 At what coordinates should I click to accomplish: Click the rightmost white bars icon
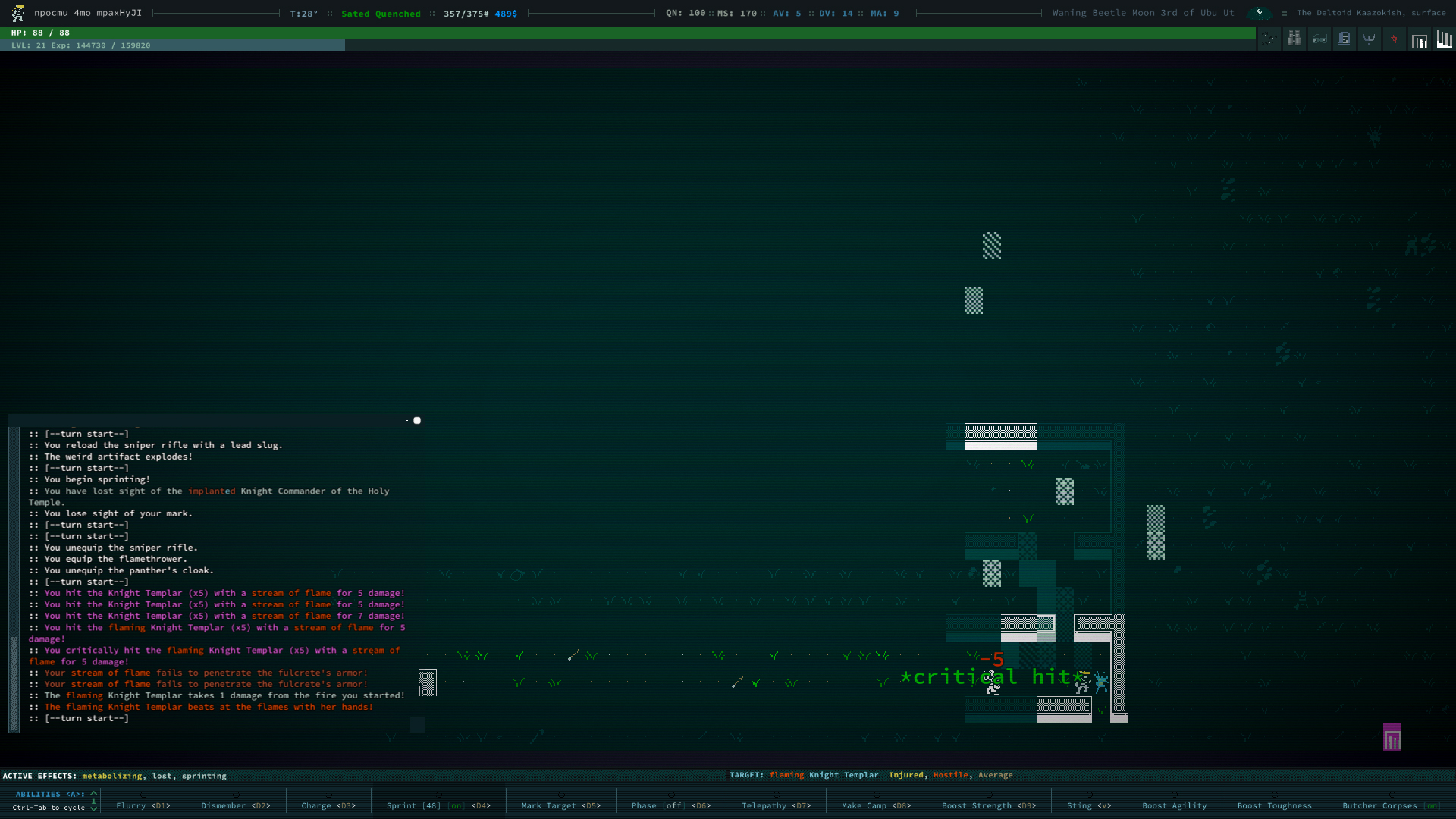click(1444, 39)
